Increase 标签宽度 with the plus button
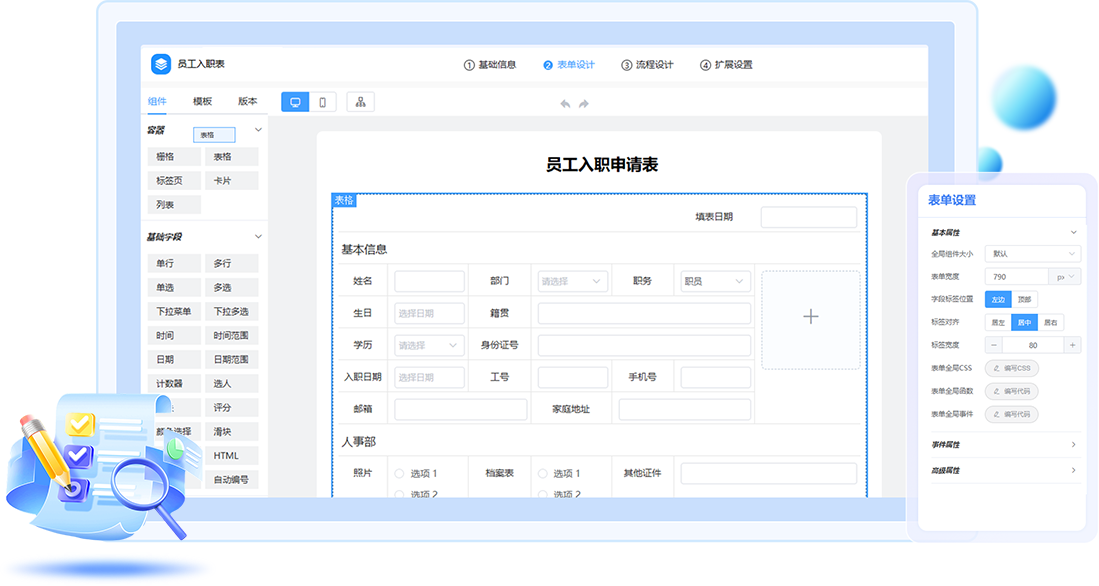The height and width of the screenshot is (586, 1099). pyautogui.click(x=1072, y=345)
